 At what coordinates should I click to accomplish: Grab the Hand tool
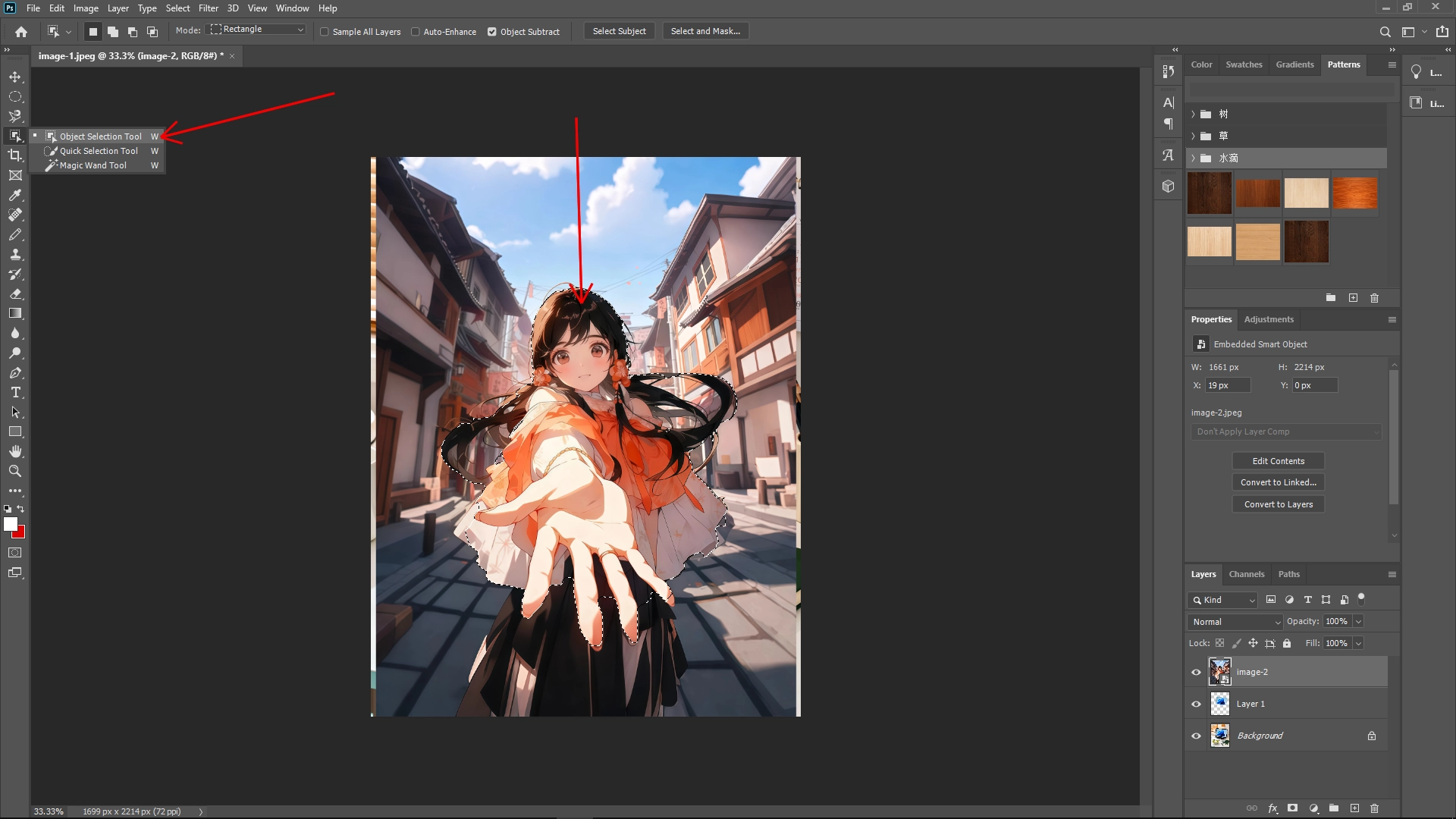pos(15,451)
